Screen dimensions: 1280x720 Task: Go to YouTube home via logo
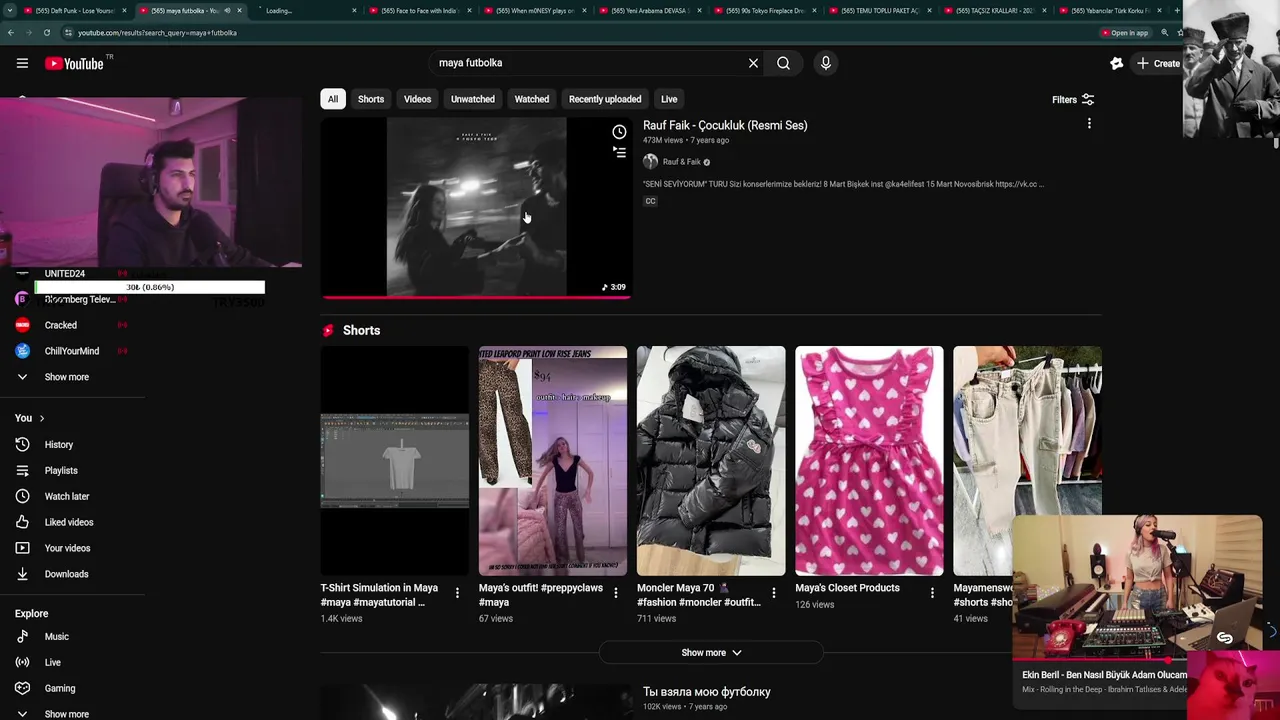point(74,63)
